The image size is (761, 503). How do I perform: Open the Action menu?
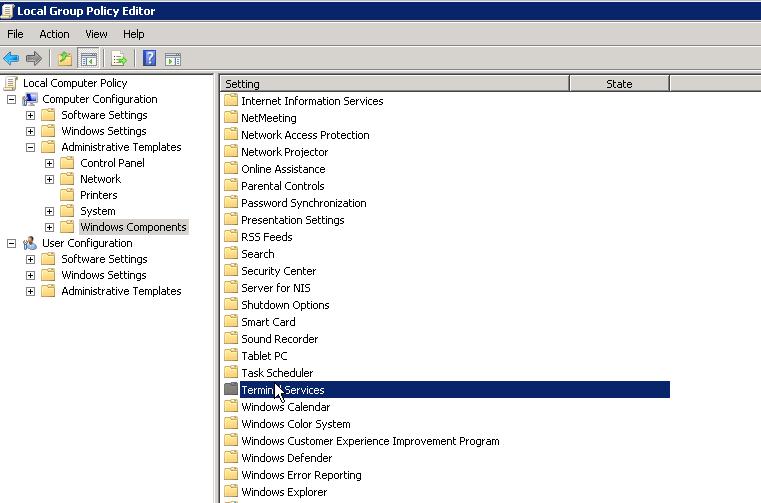coord(54,34)
